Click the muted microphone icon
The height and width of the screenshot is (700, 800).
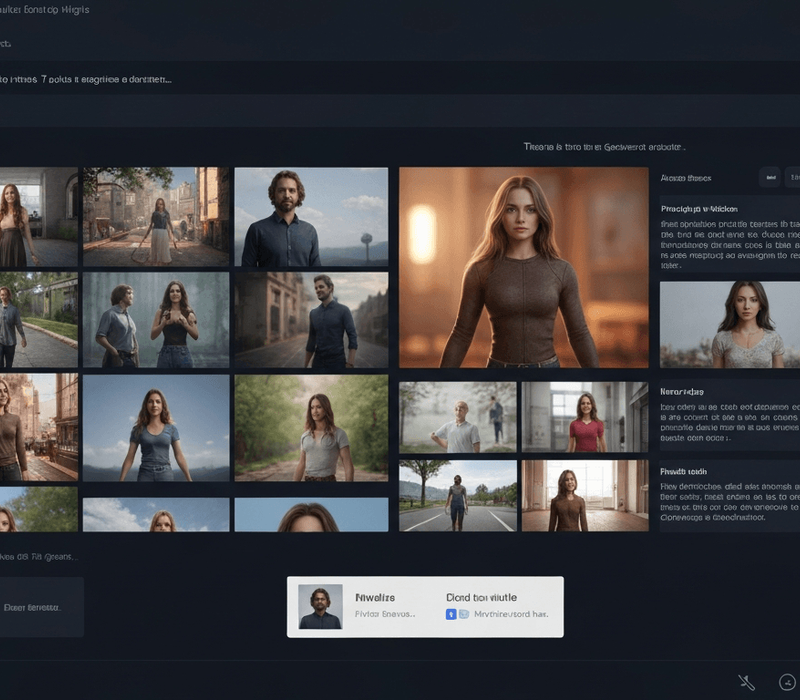[x=746, y=682]
